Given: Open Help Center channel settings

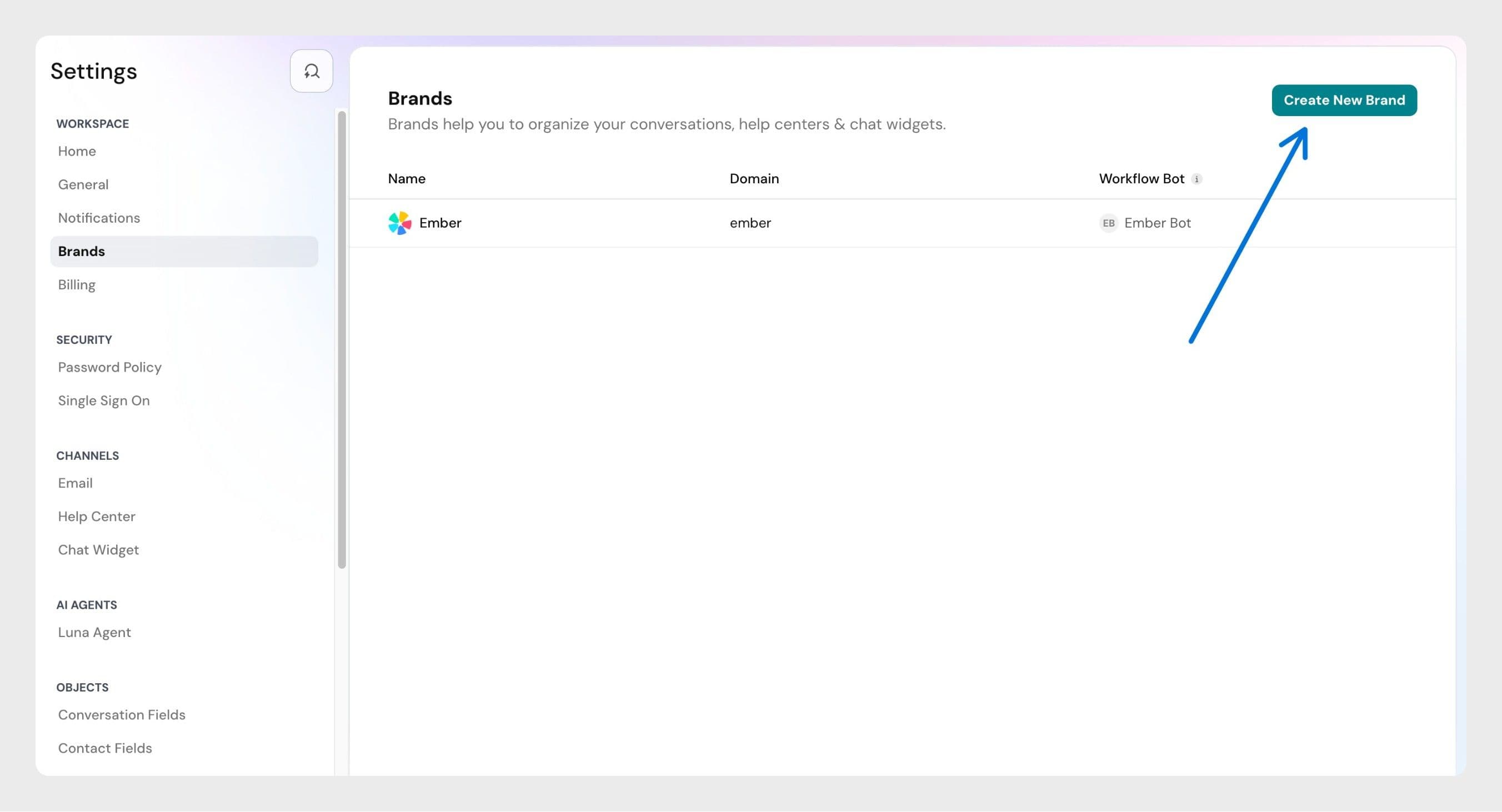Looking at the screenshot, I should click(96, 516).
